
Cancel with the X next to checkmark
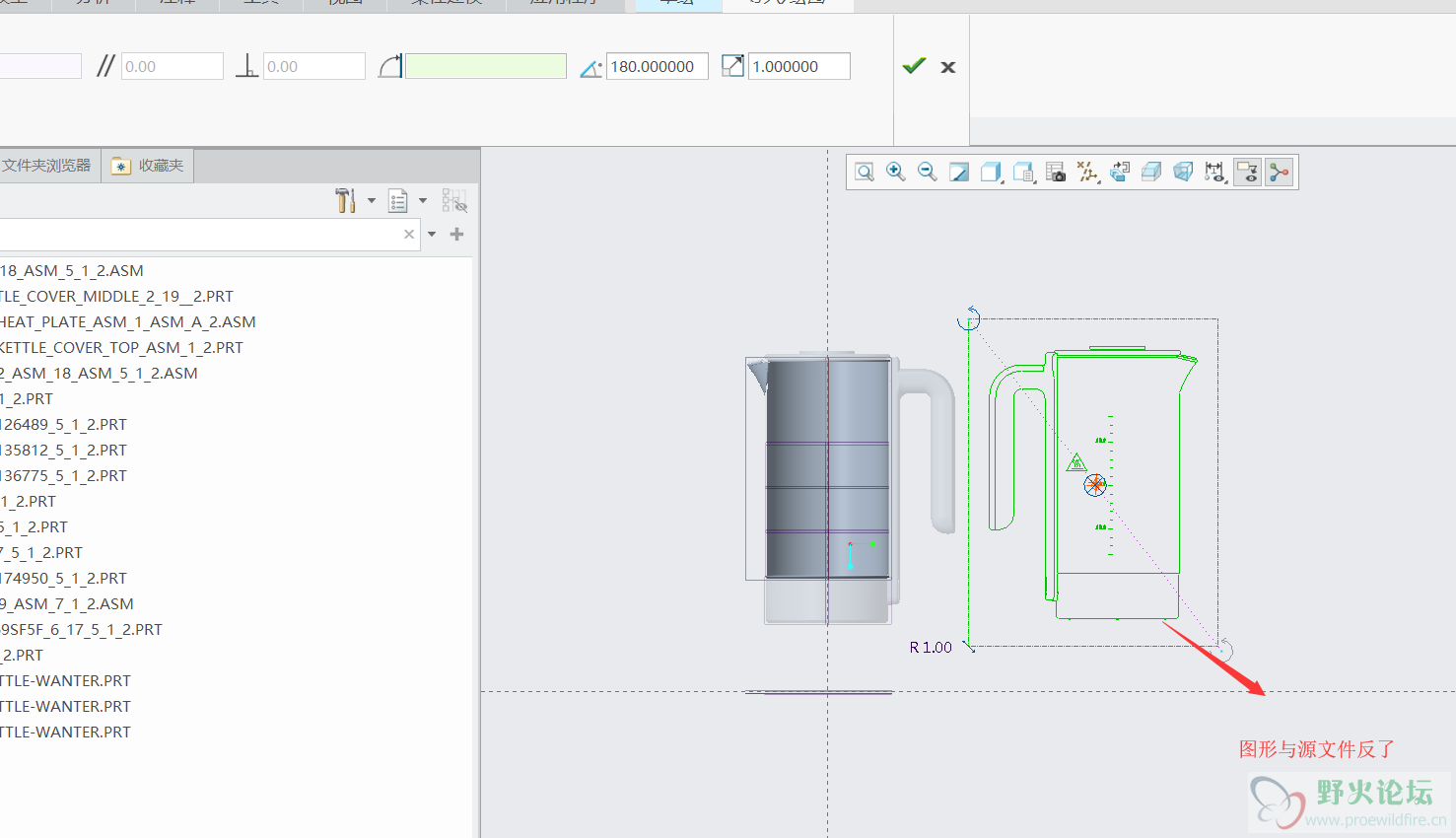948,67
